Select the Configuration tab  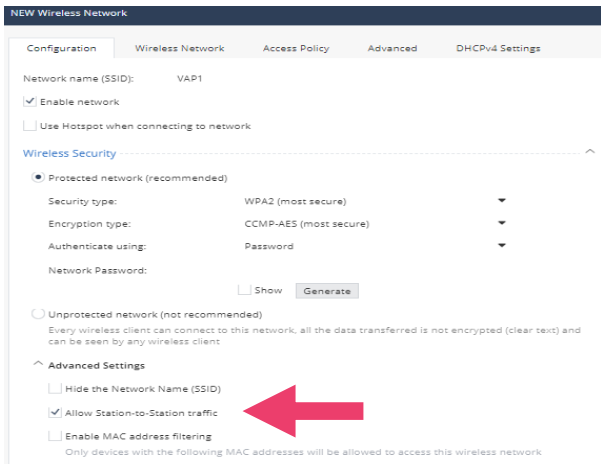pos(61,48)
